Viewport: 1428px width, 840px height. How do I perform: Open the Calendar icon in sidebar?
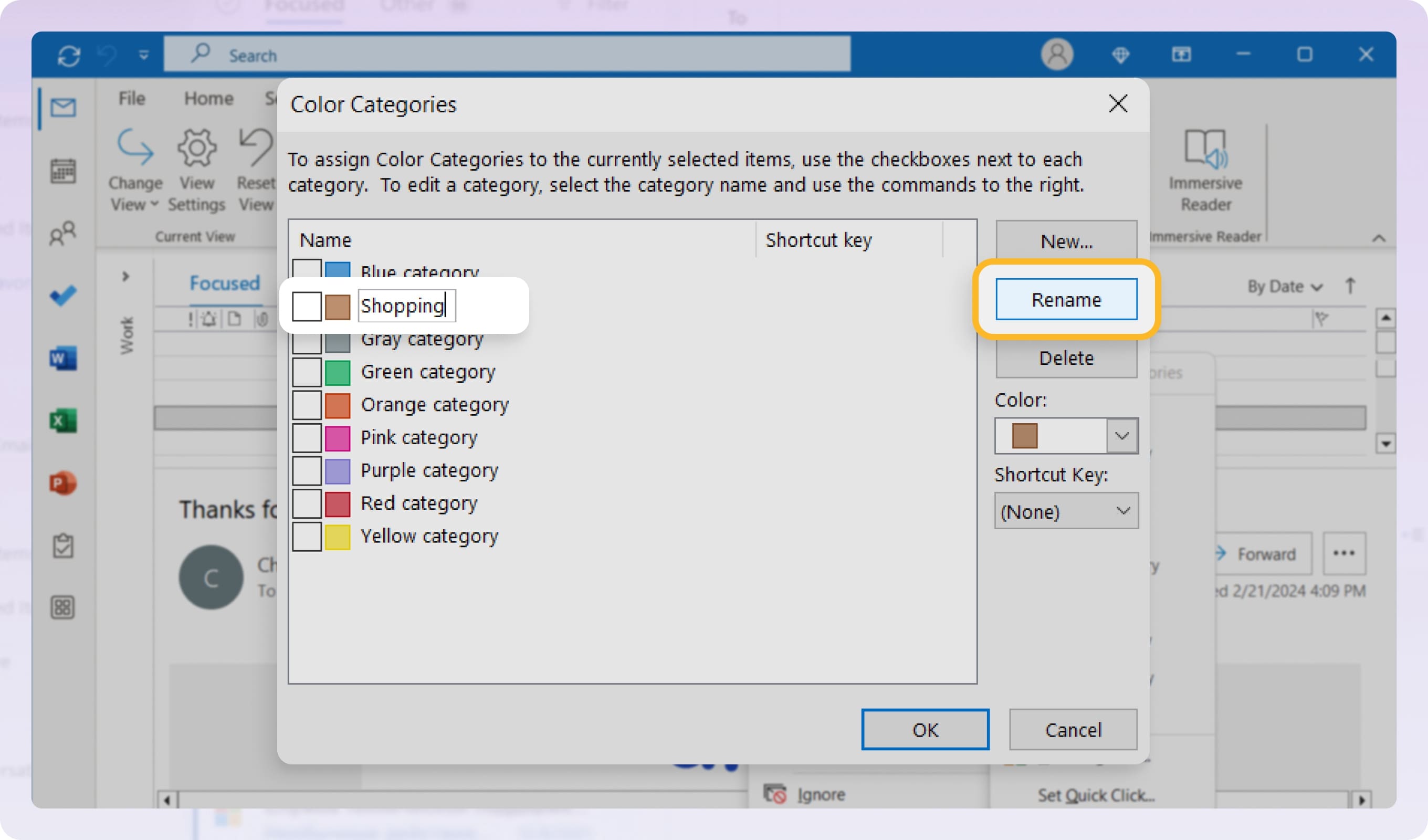[62, 171]
